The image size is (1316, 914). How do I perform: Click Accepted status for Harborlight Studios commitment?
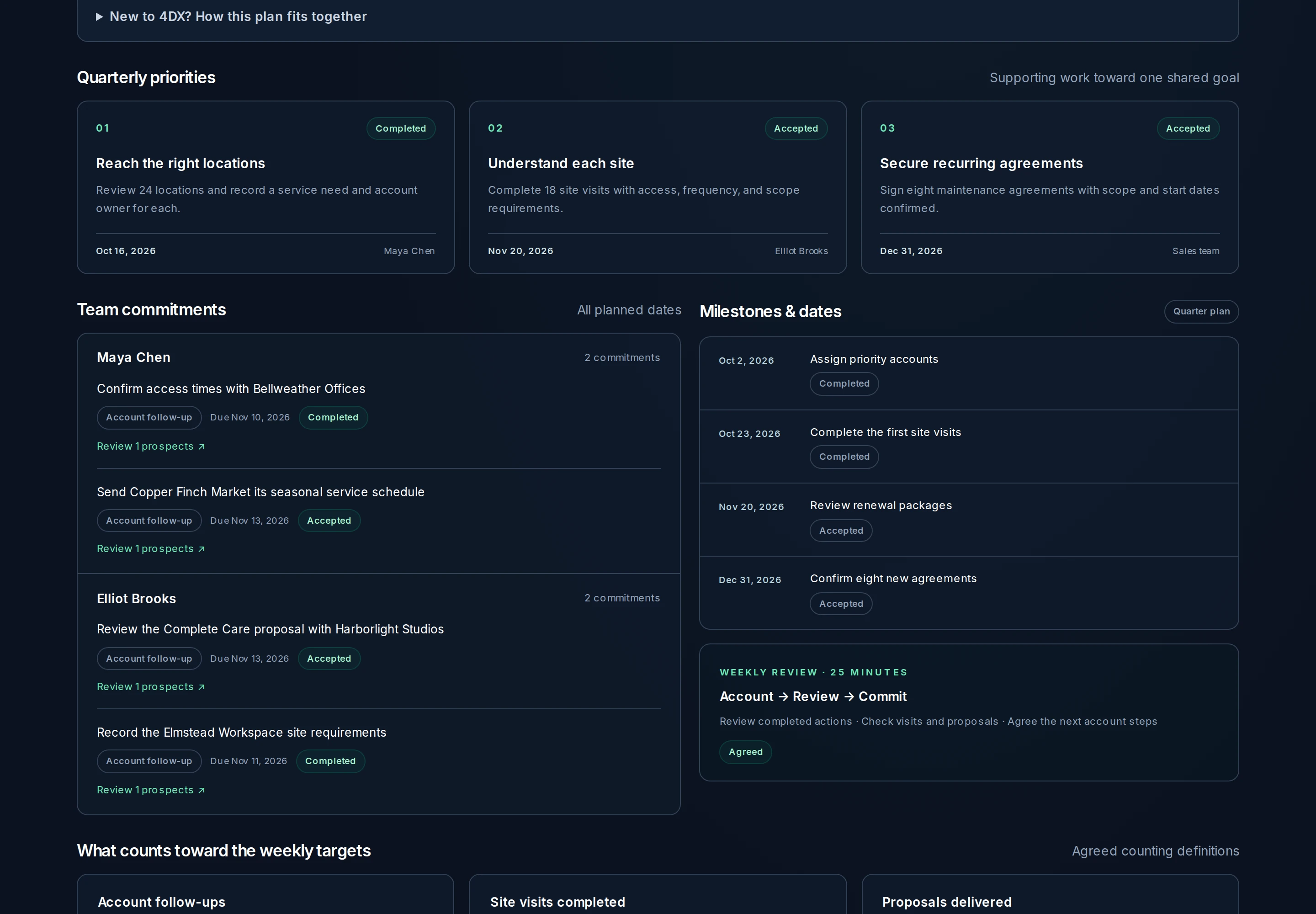329,659
